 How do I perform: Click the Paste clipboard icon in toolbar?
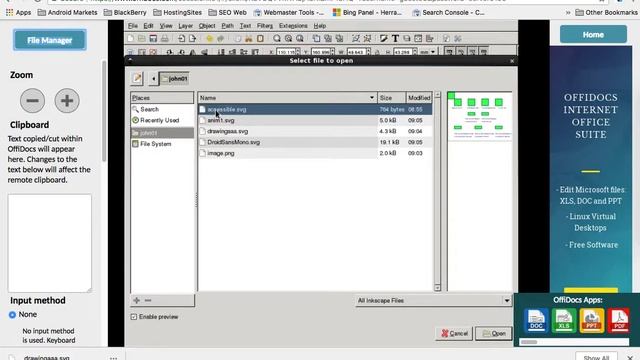[260, 38]
